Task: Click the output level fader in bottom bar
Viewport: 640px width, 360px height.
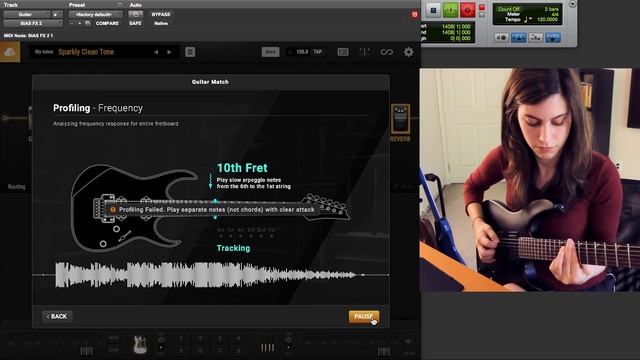Action: pyautogui.click(x=384, y=351)
